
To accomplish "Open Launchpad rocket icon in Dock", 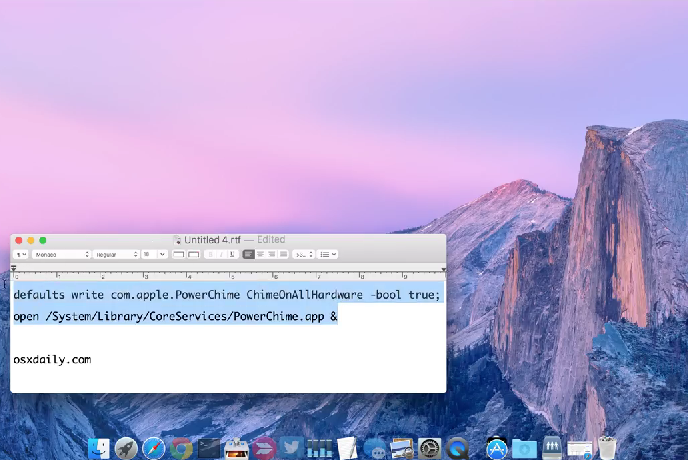I will click(126, 449).
